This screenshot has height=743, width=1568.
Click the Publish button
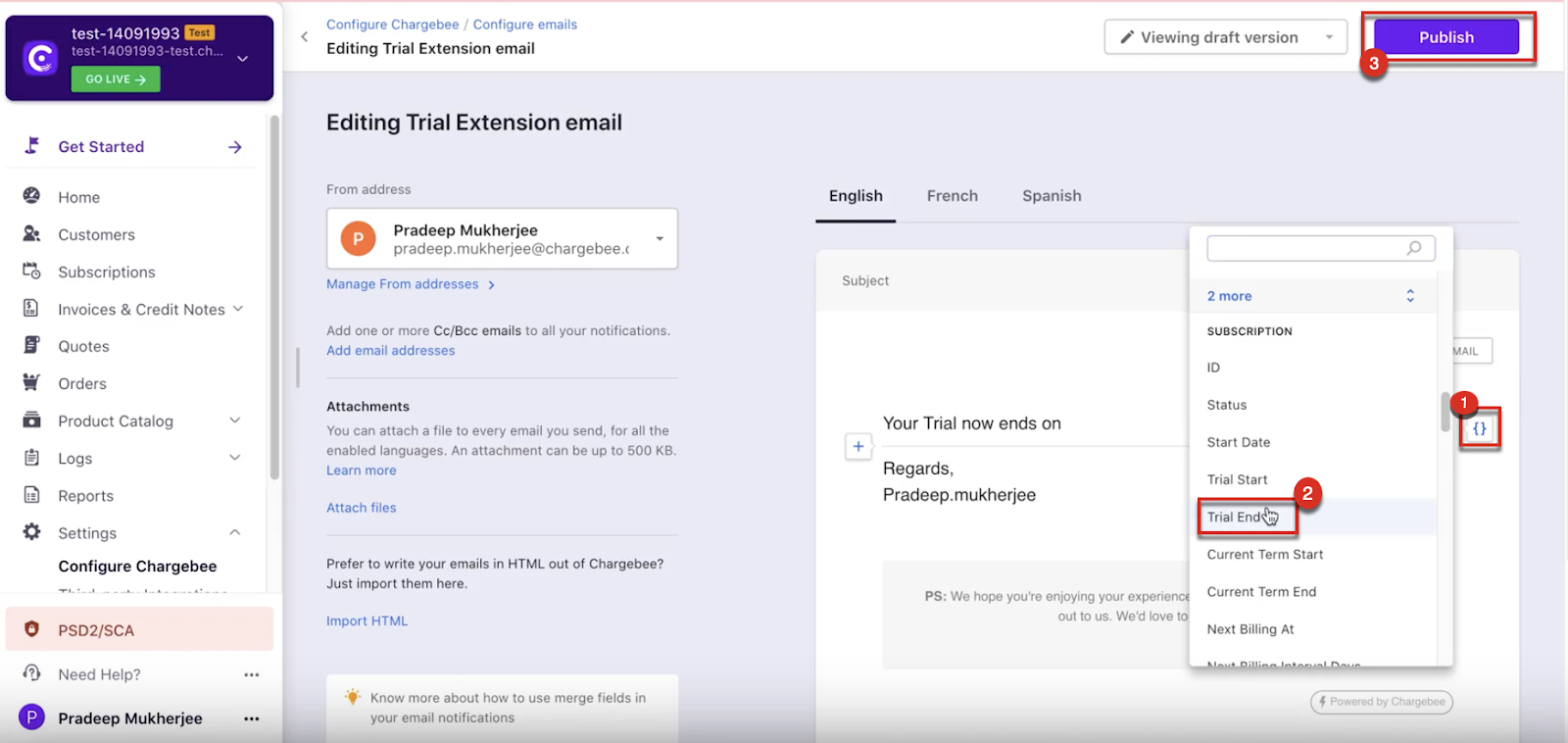[x=1445, y=37]
